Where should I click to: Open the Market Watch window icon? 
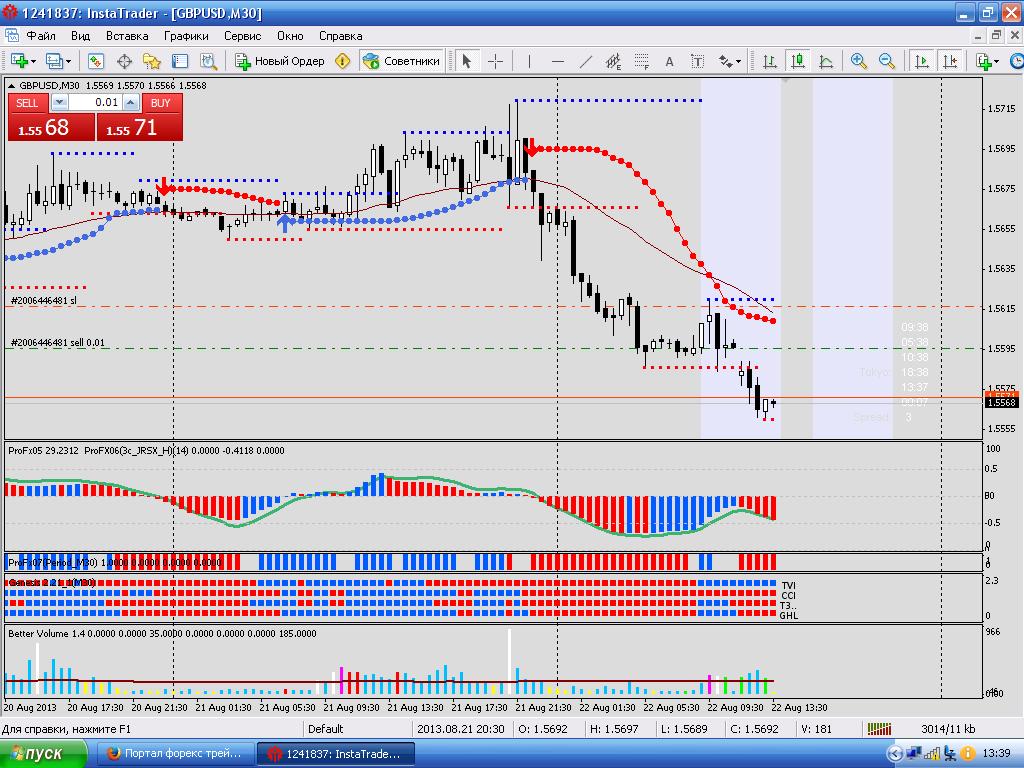pyautogui.click(x=96, y=61)
